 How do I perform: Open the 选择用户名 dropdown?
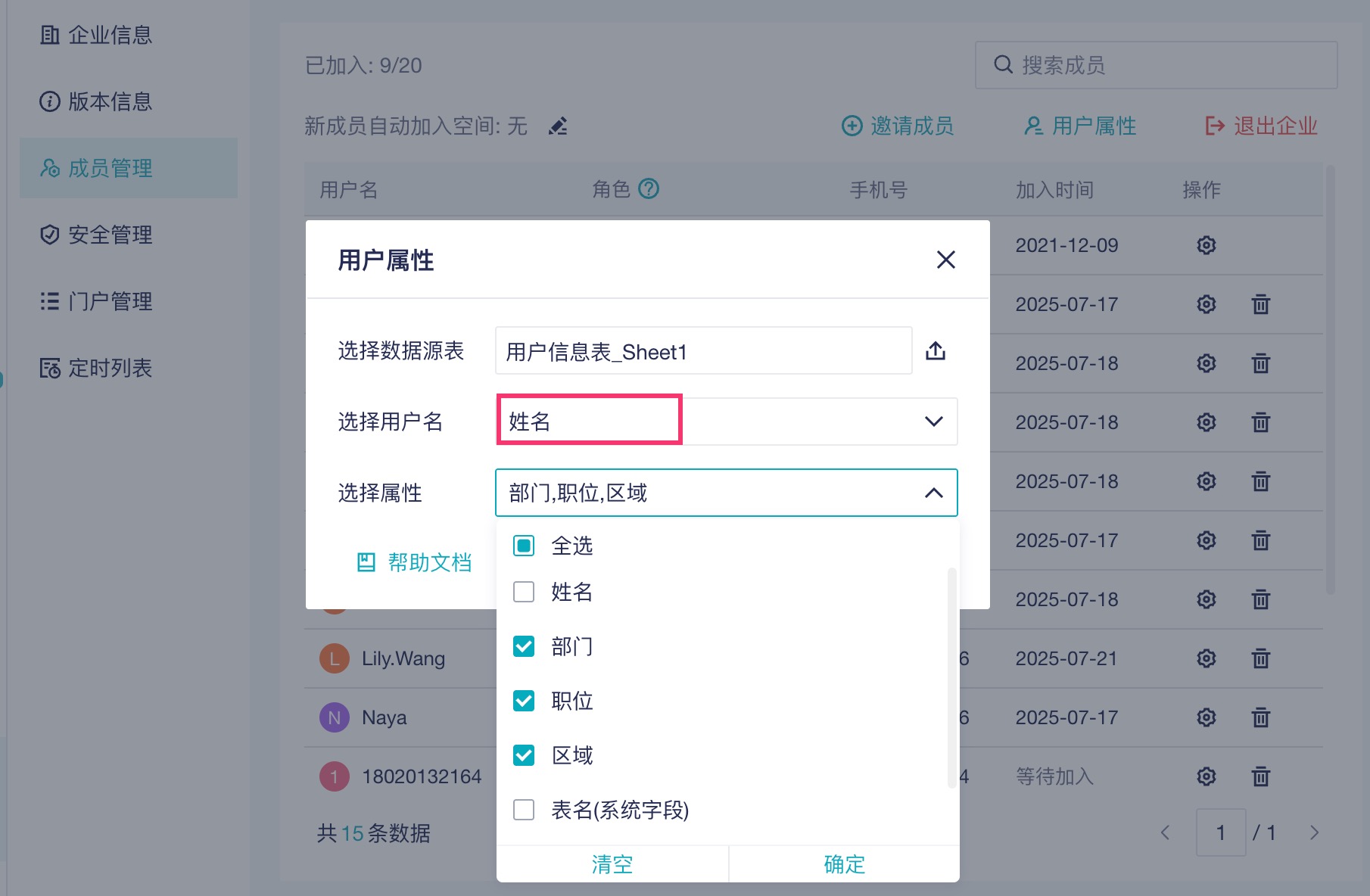(933, 422)
